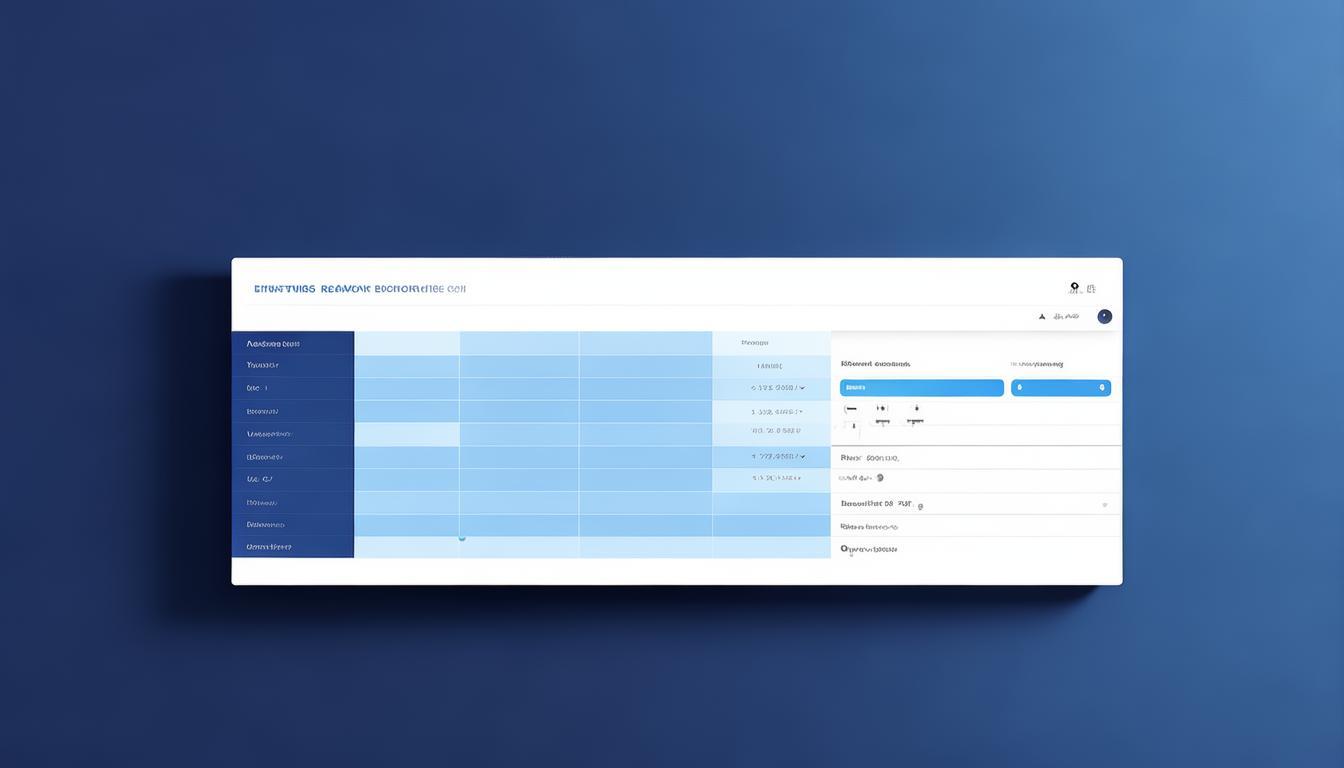
Task: Click the blue page title in the header
Action: coord(360,289)
